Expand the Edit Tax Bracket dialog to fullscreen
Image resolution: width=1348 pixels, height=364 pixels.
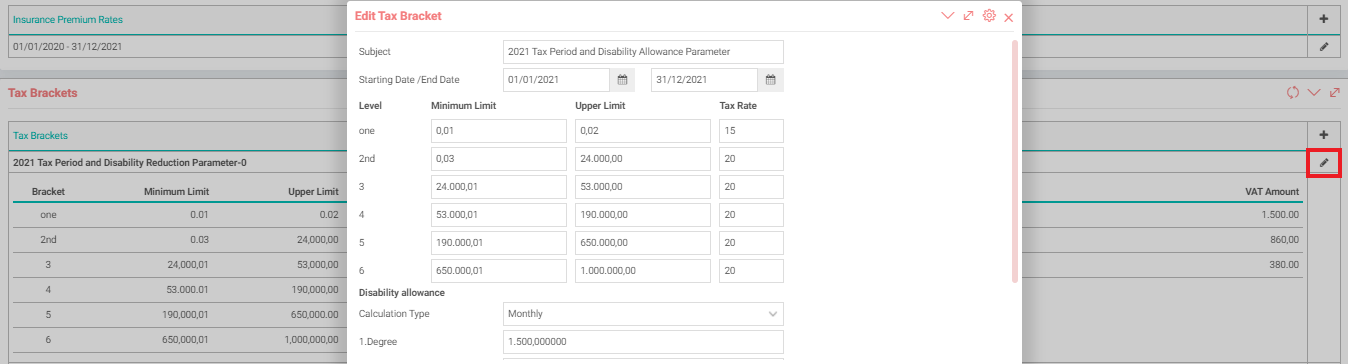[x=968, y=16]
